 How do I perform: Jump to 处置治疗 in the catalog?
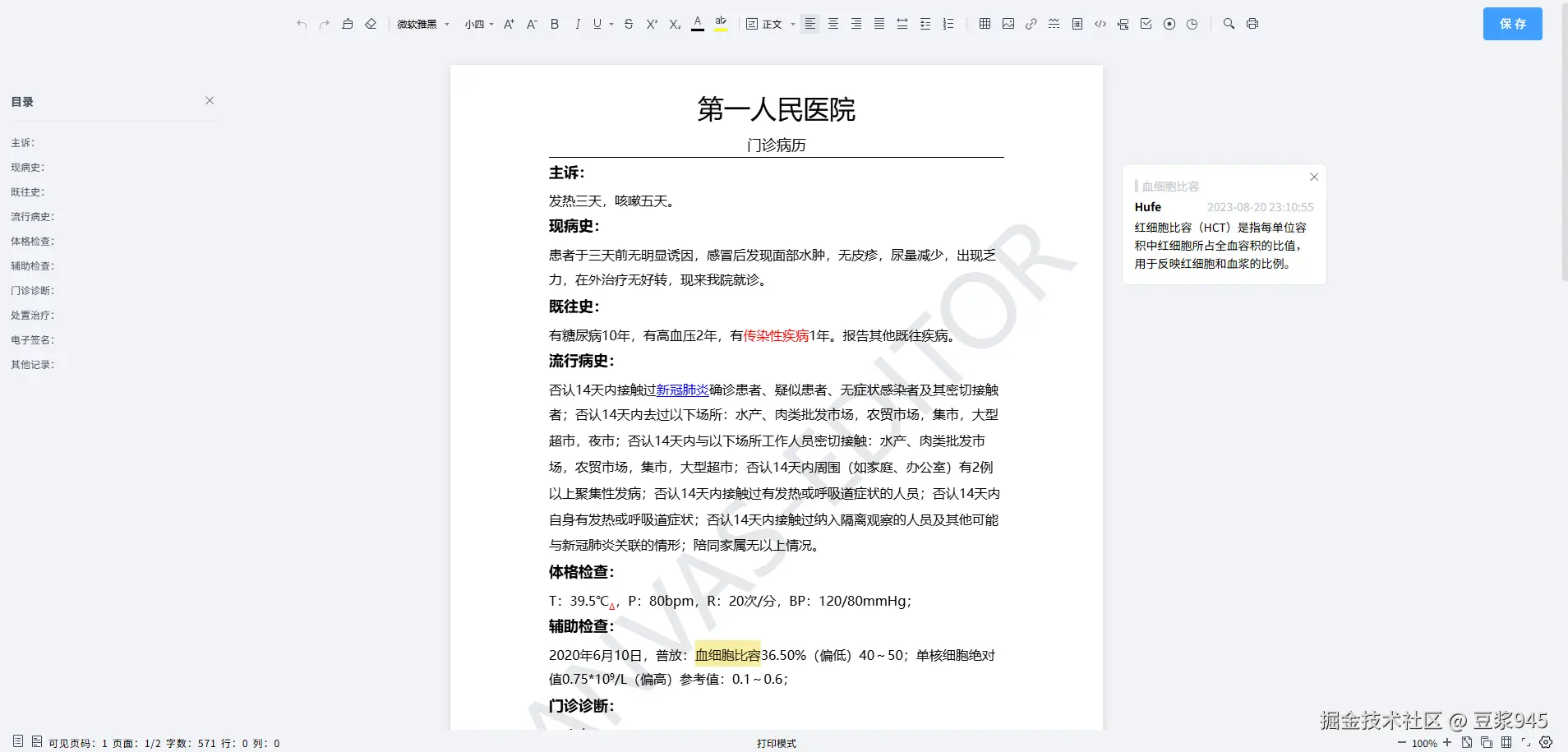pos(33,316)
